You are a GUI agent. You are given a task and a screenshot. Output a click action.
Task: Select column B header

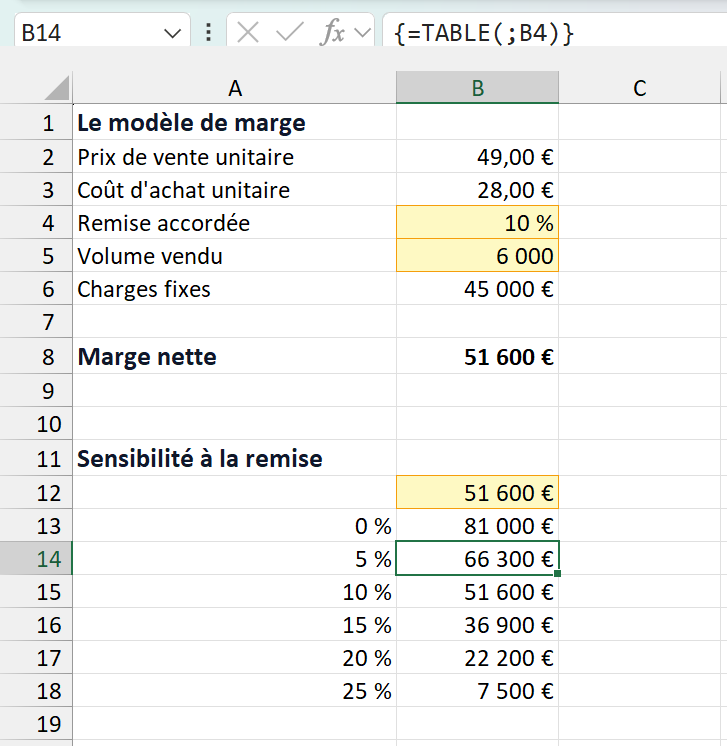(x=477, y=88)
